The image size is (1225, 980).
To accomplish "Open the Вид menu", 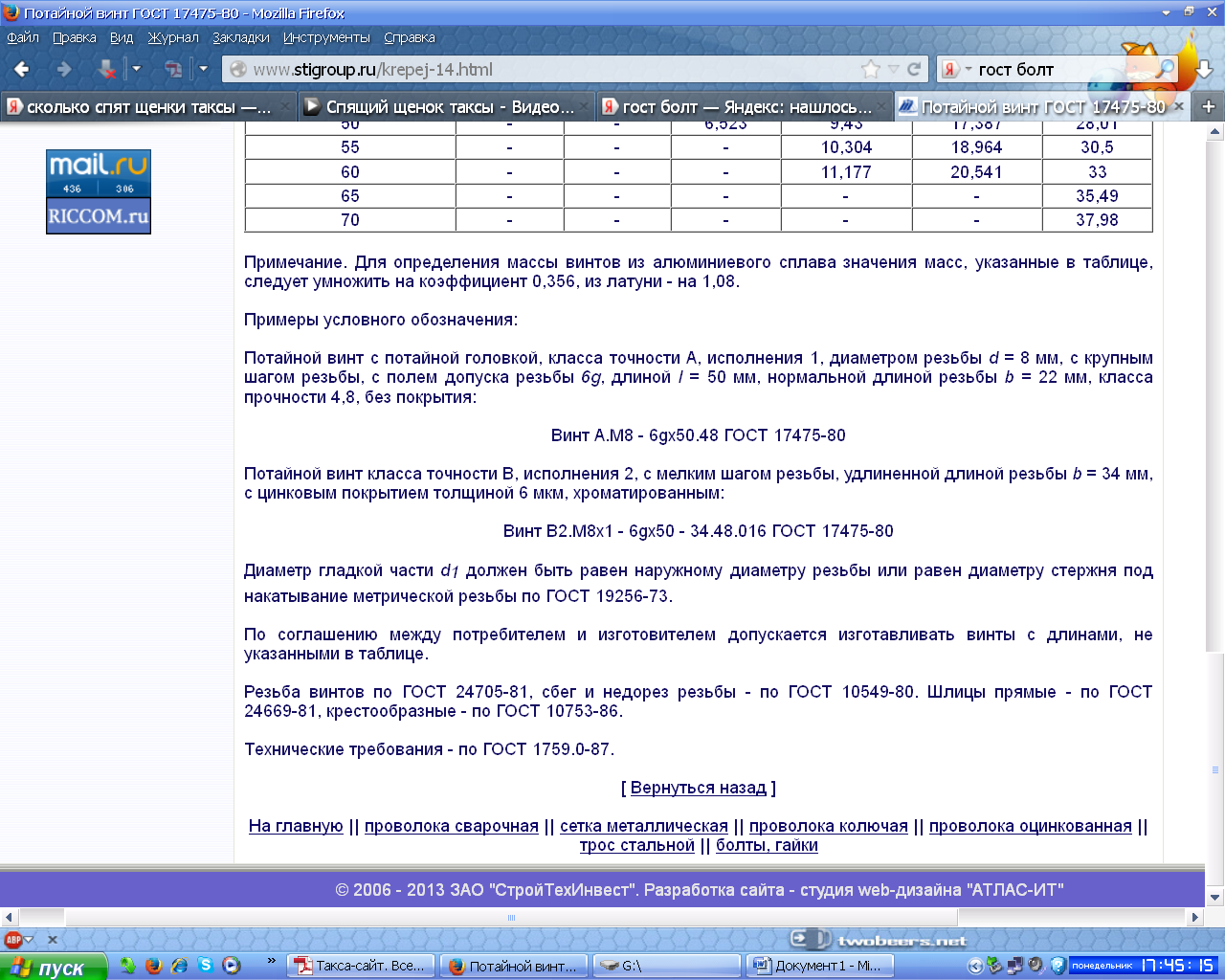I will coord(122,37).
